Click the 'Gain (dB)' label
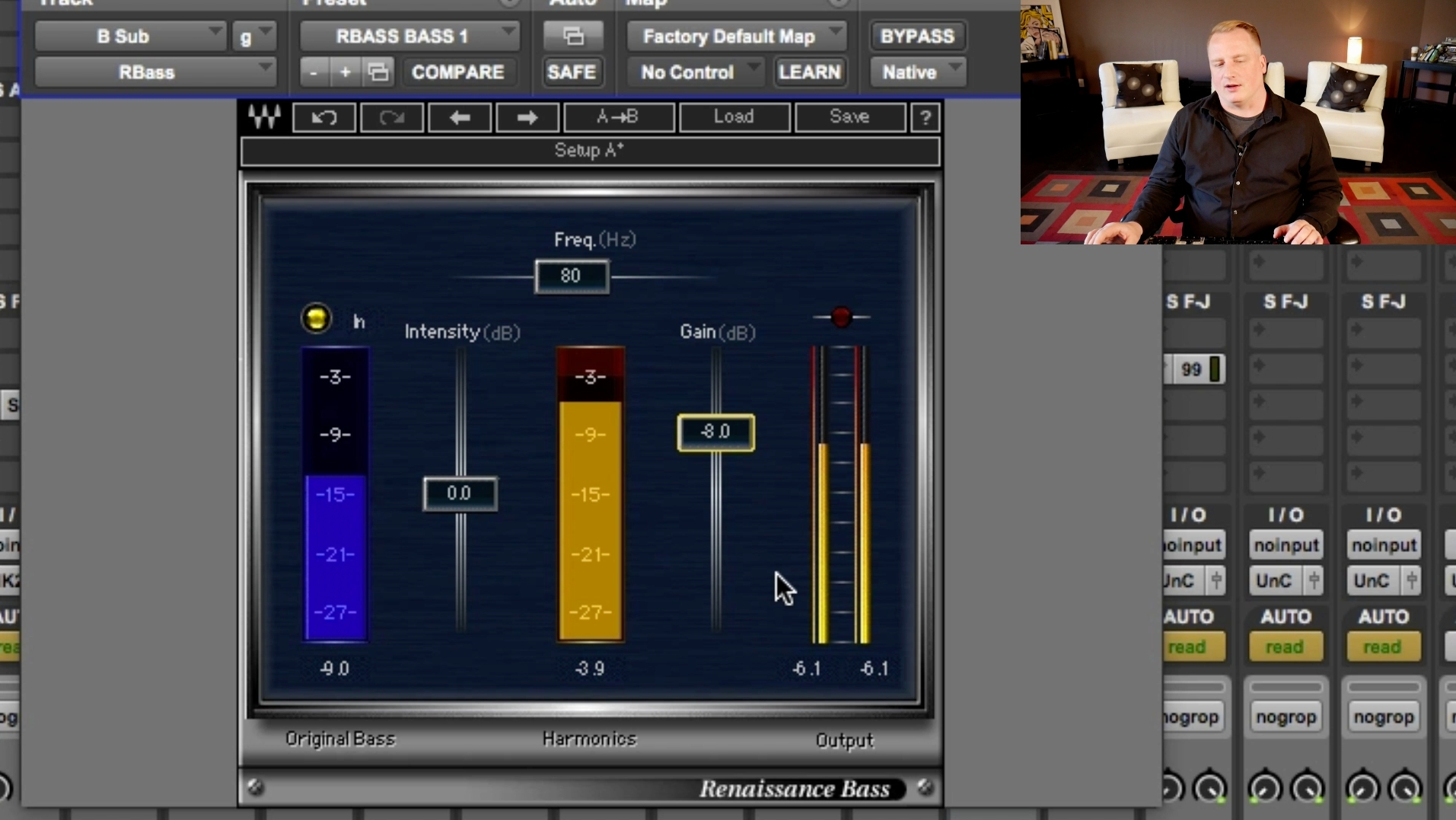The image size is (1456, 820). [717, 333]
